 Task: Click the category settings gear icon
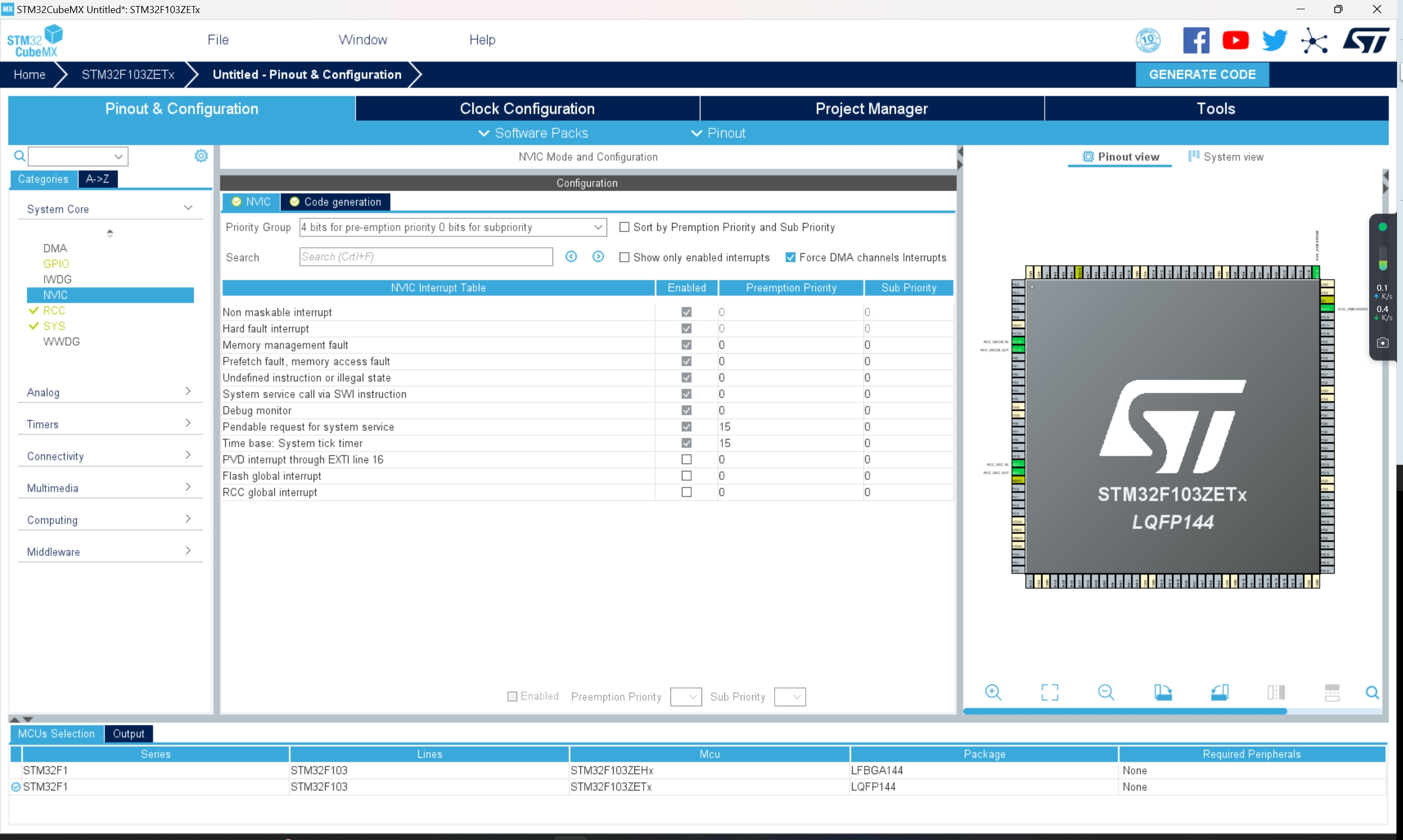pos(201,155)
